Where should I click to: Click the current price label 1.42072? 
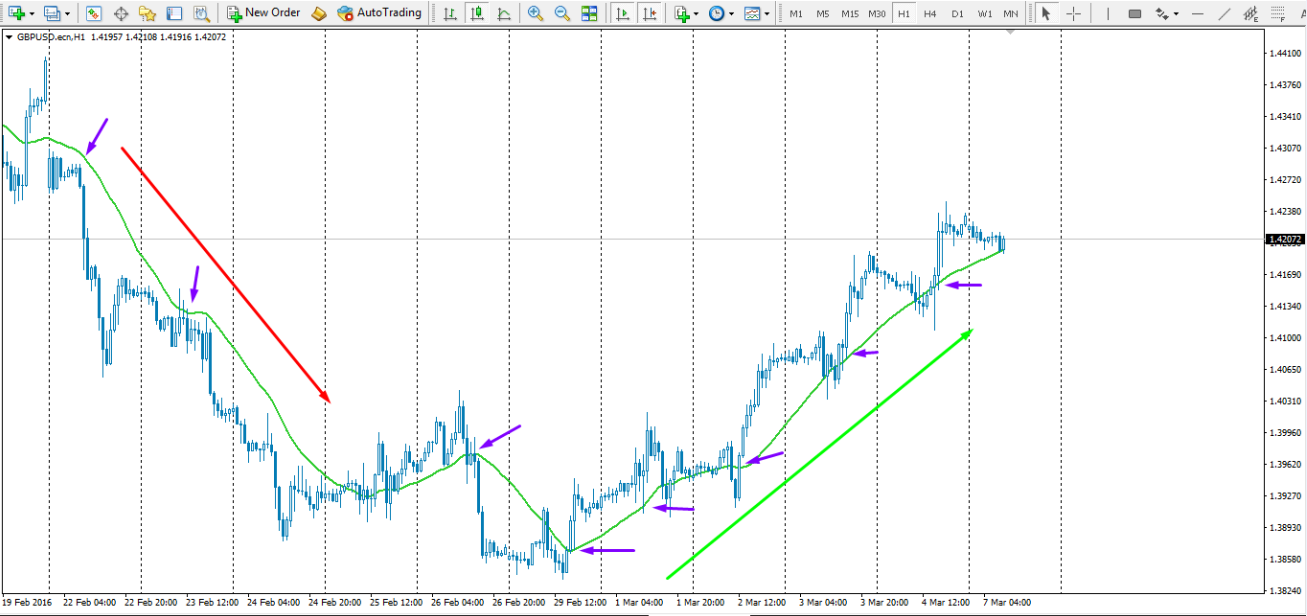pos(1284,239)
